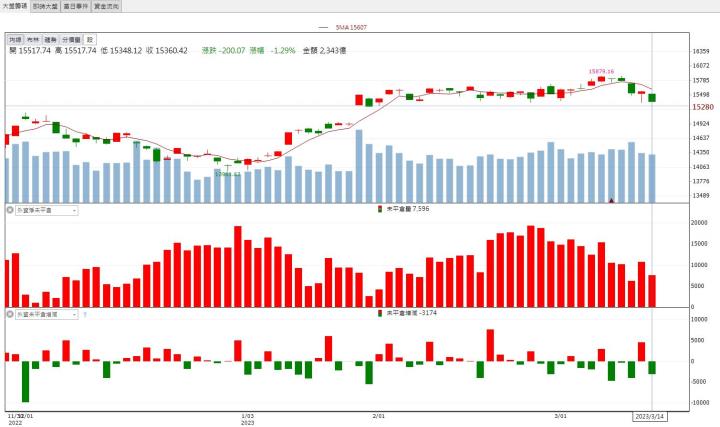Click the 3/01 date axis label

[x=561, y=416]
